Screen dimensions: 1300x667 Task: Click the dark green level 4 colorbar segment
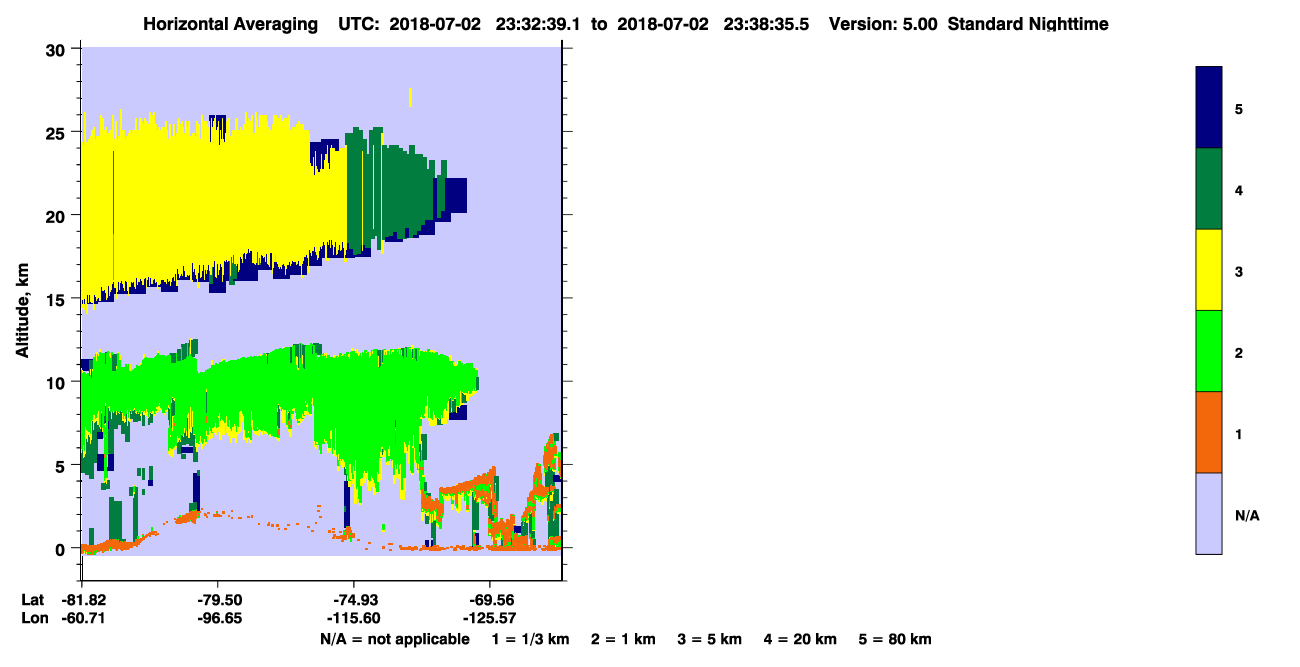(1209, 189)
